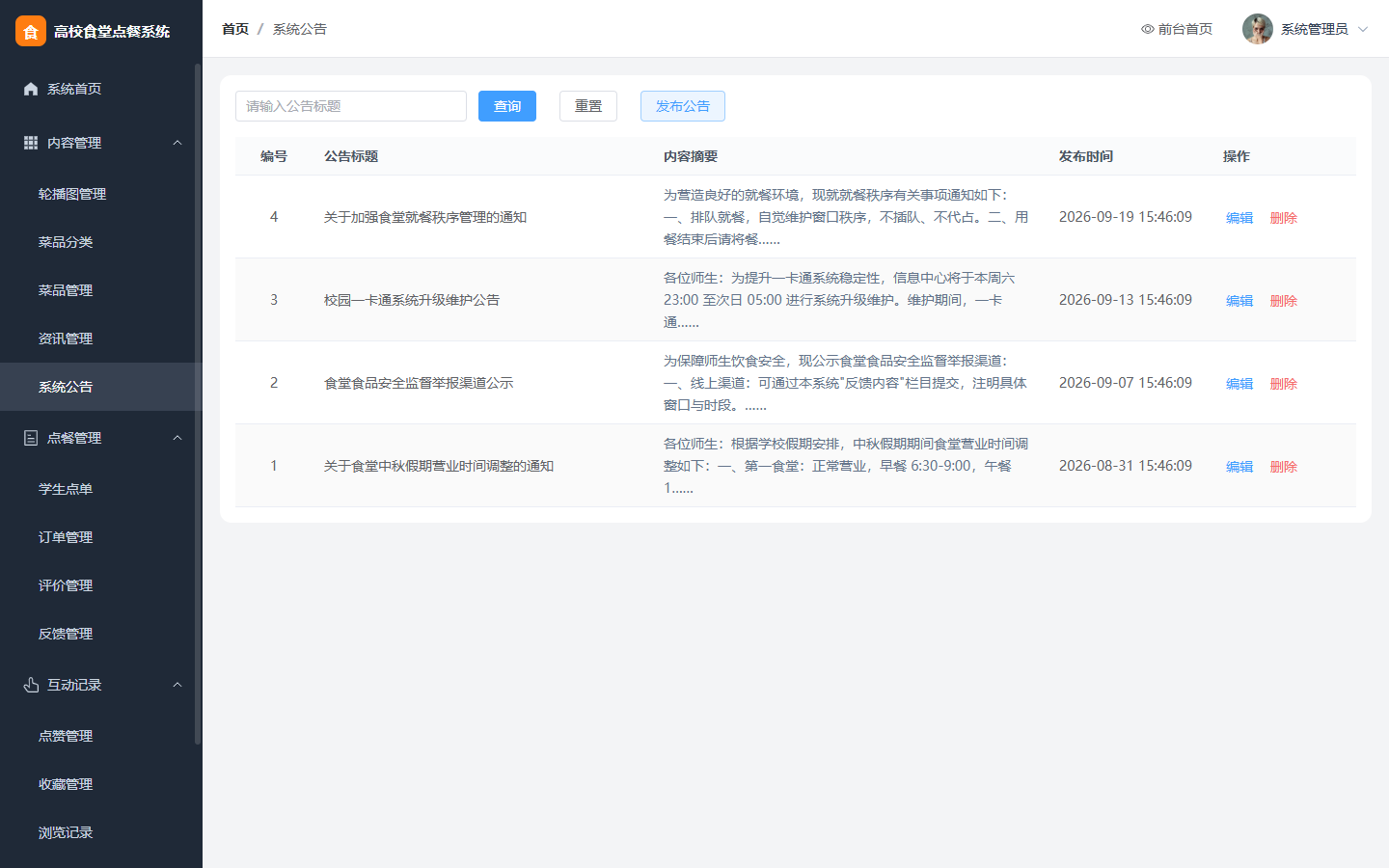Collapse the 点餐管理 menu chevron
Viewport: 1389px width, 868px height.
(x=177, y=438)
